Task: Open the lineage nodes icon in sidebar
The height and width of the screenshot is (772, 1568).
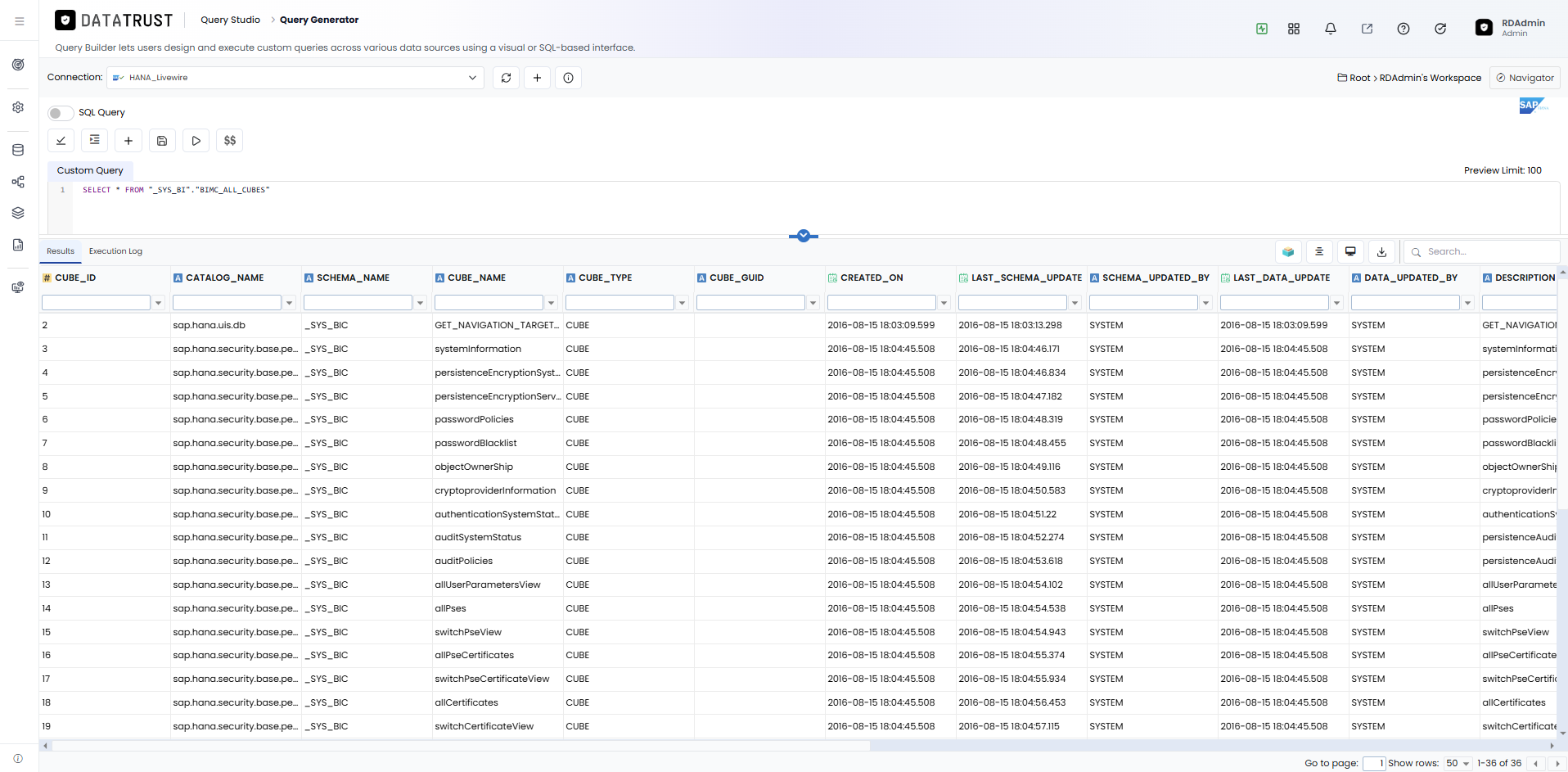Action: pos(18,182)
